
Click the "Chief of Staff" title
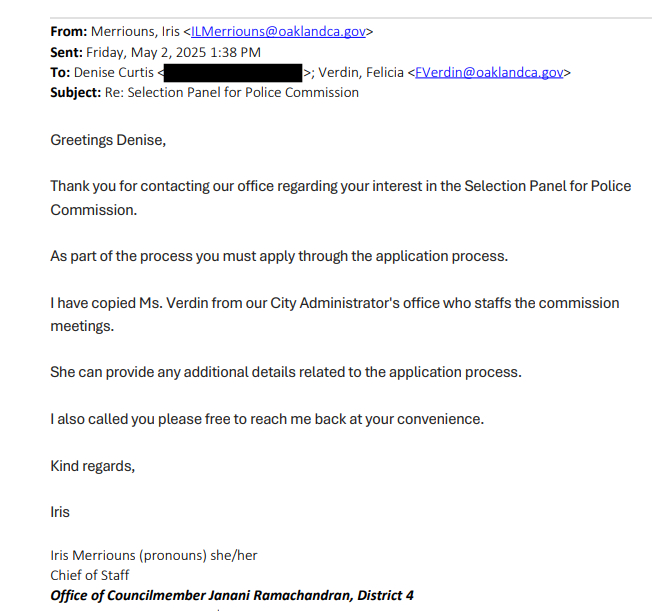[90, 575]
